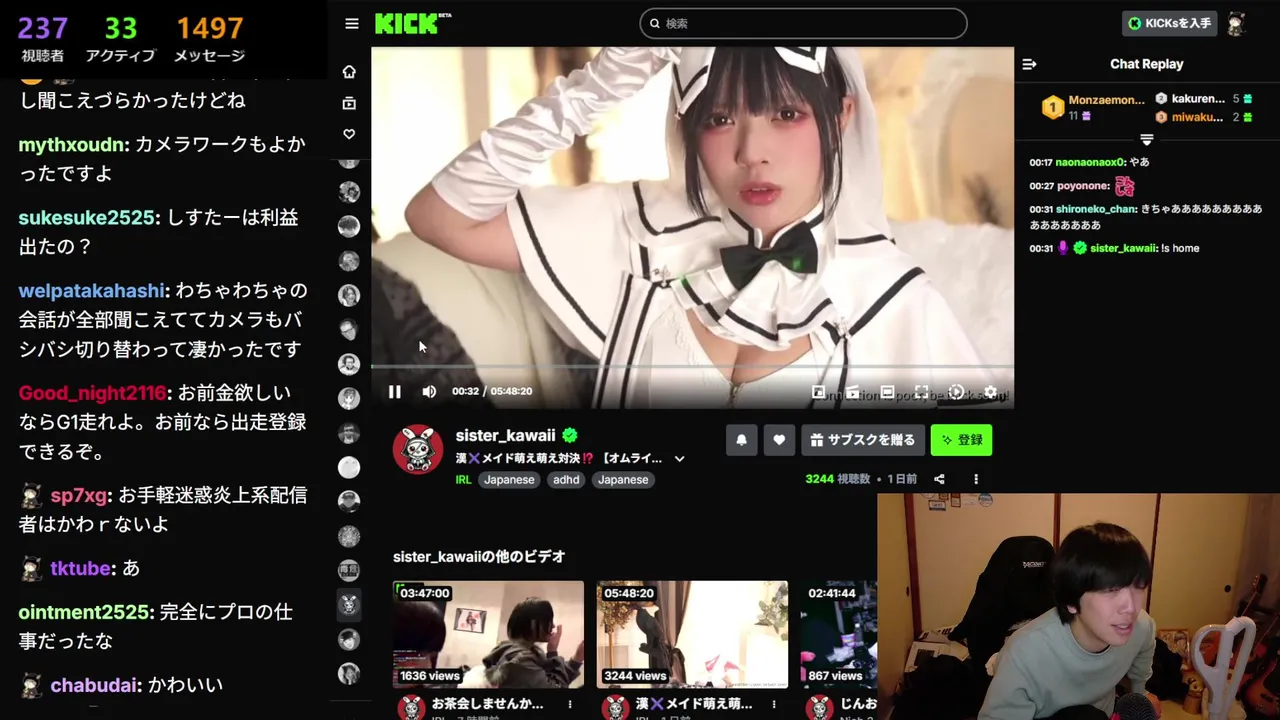Open Following heart icon in the sidebar
Screen dimensions: 1280x720
(x=349, y=134)
